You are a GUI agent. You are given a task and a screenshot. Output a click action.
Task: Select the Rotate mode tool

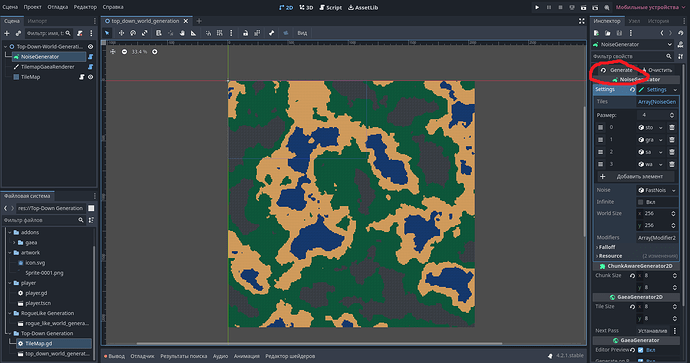133,33
